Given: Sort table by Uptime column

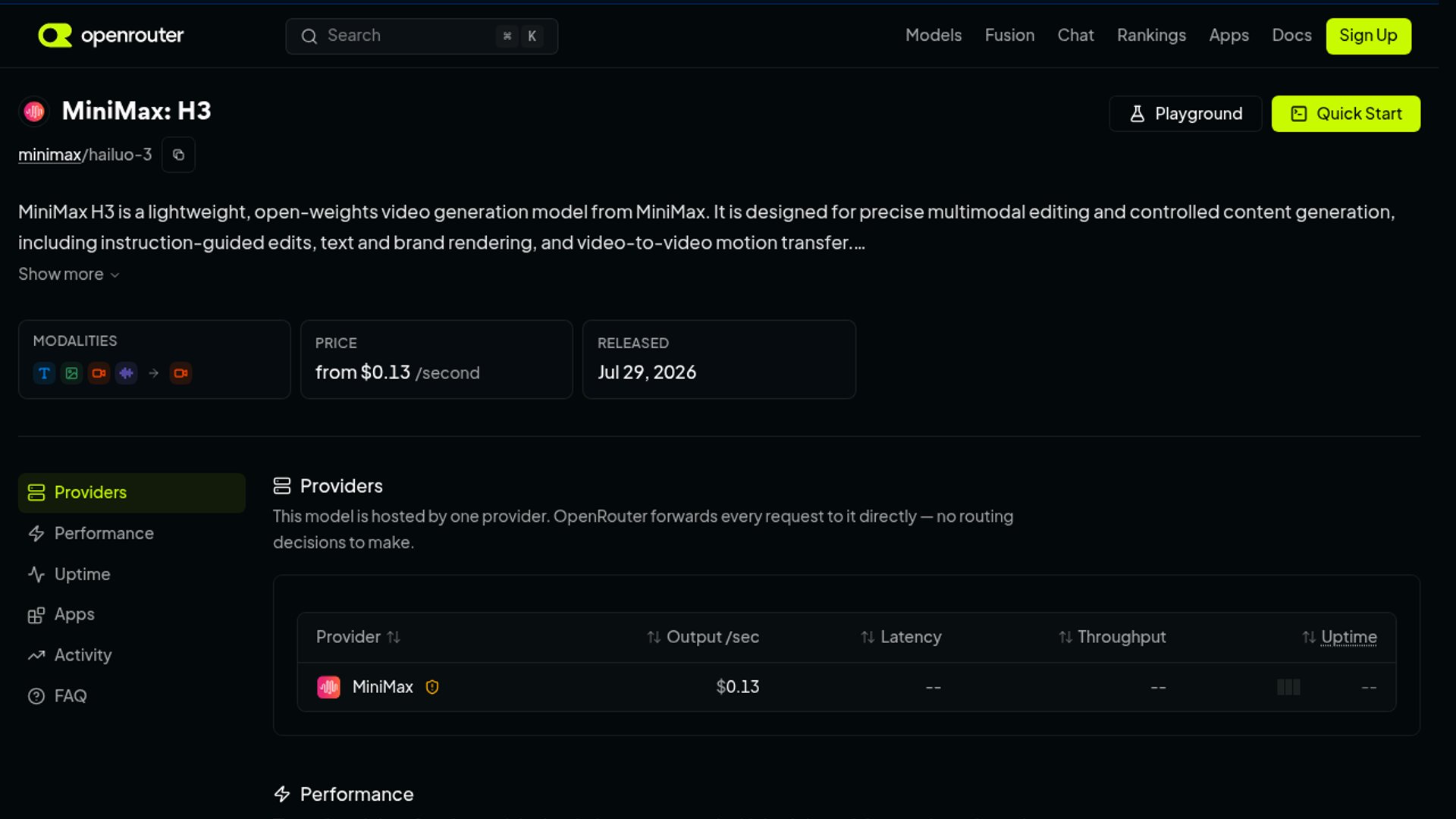Looking at the screenshot, I should point(1340,637).
